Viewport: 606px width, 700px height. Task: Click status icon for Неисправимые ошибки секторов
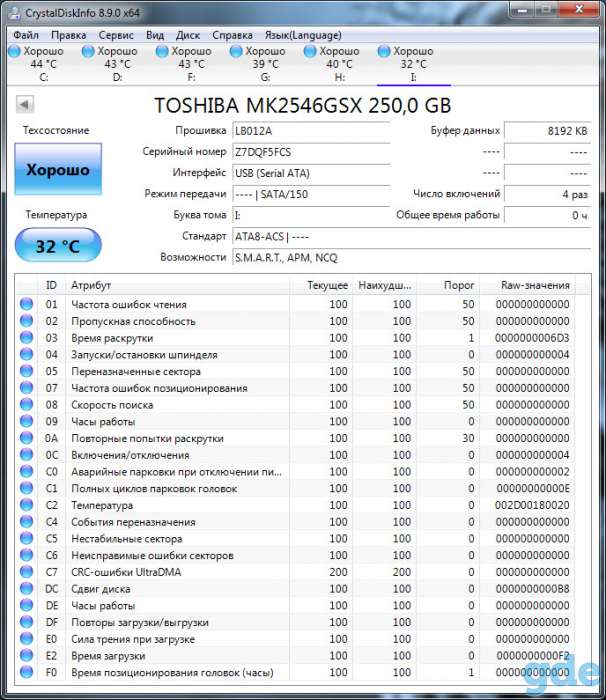point(27,555)
